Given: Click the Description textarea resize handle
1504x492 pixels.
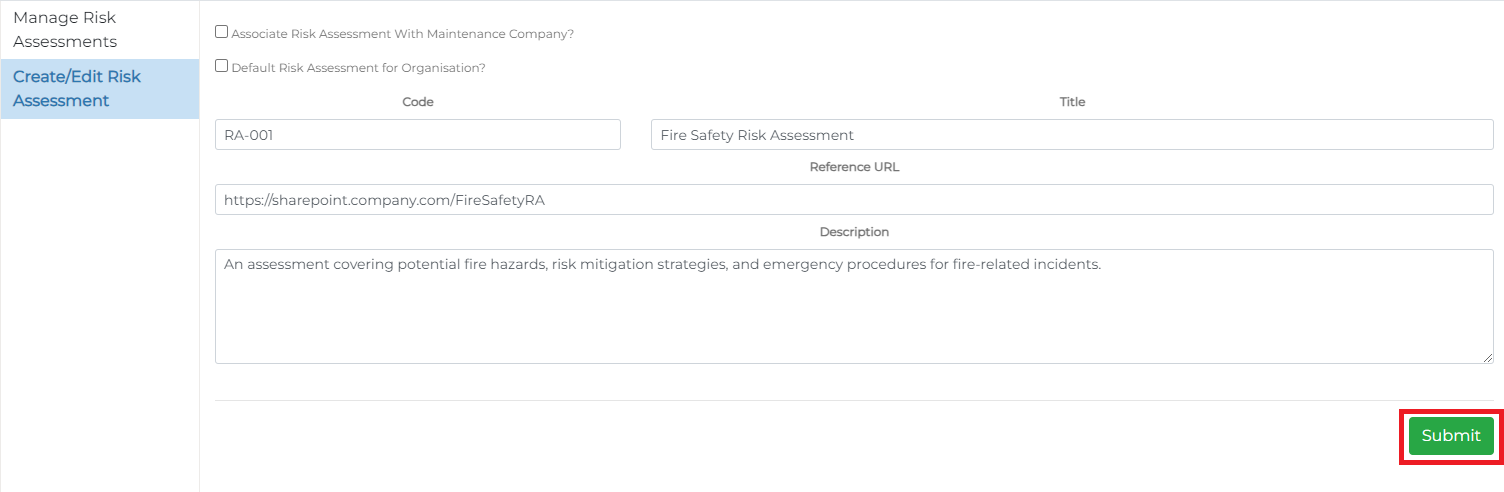Looking at the screenshot, I should (x=1487, y=357).
